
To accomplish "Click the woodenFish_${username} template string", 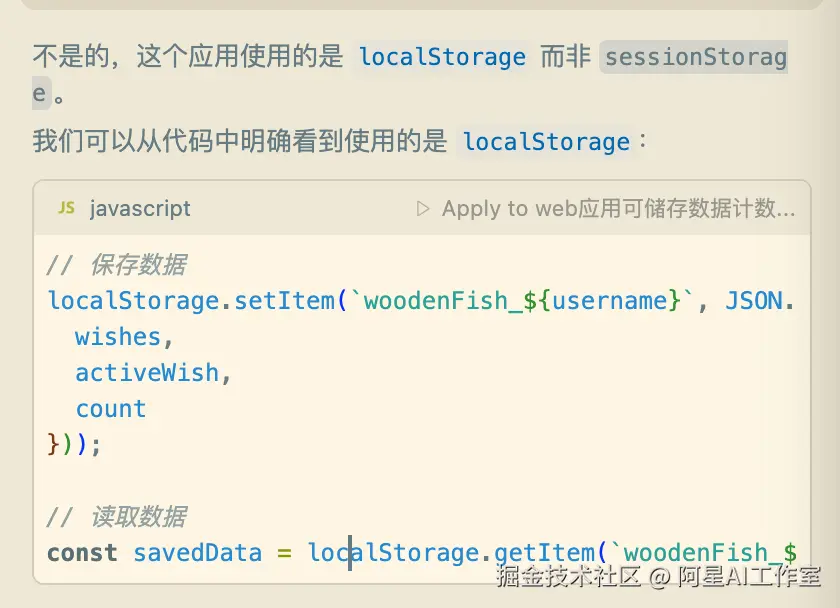I will 517,301.
